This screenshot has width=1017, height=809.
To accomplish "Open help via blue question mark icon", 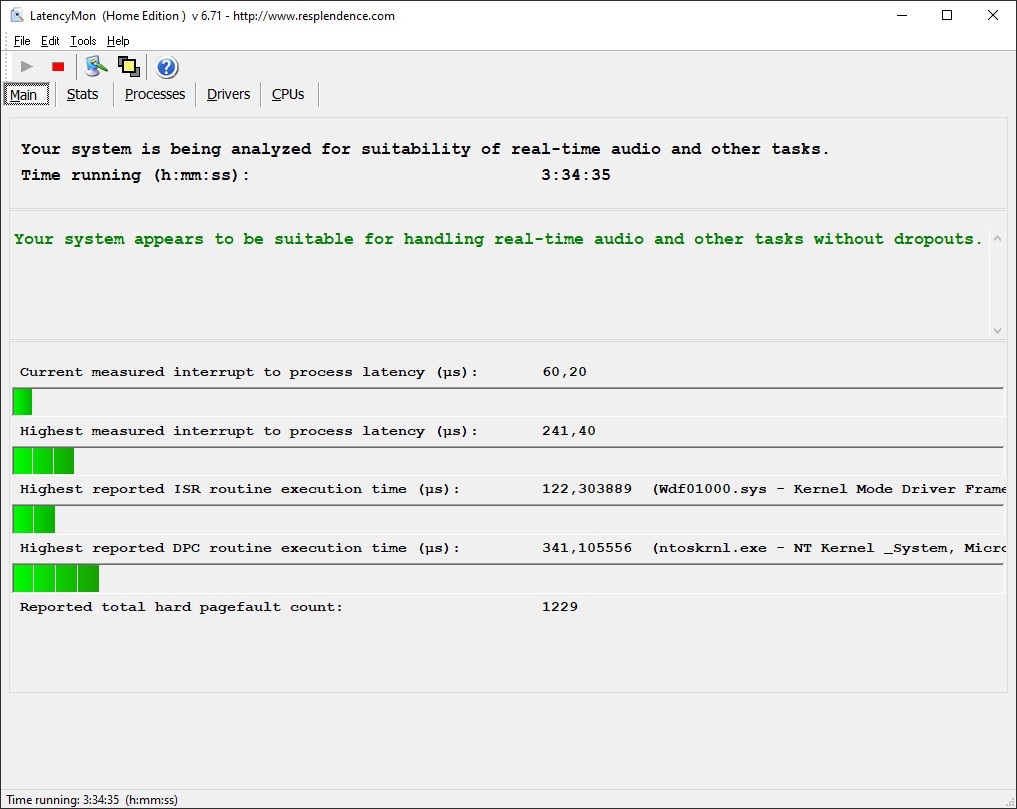I will click(167, 67).
